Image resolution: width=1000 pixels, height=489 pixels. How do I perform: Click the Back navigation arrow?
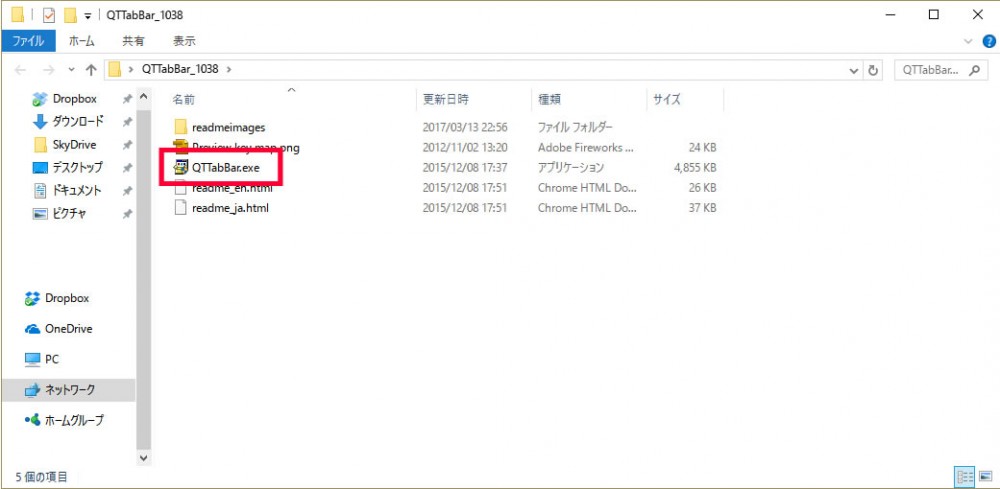20,70
